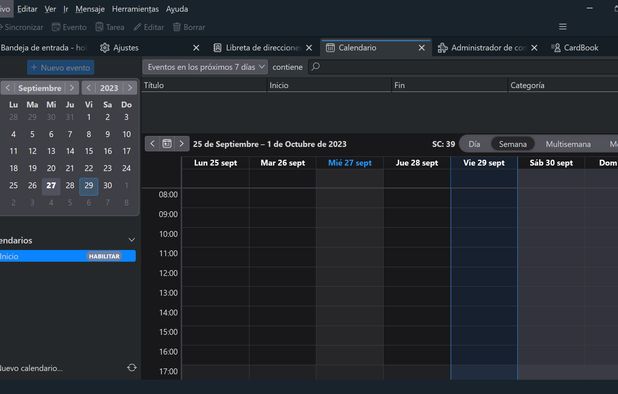
Task: Select day 29 in mini calendar
Action: [89, 186]
